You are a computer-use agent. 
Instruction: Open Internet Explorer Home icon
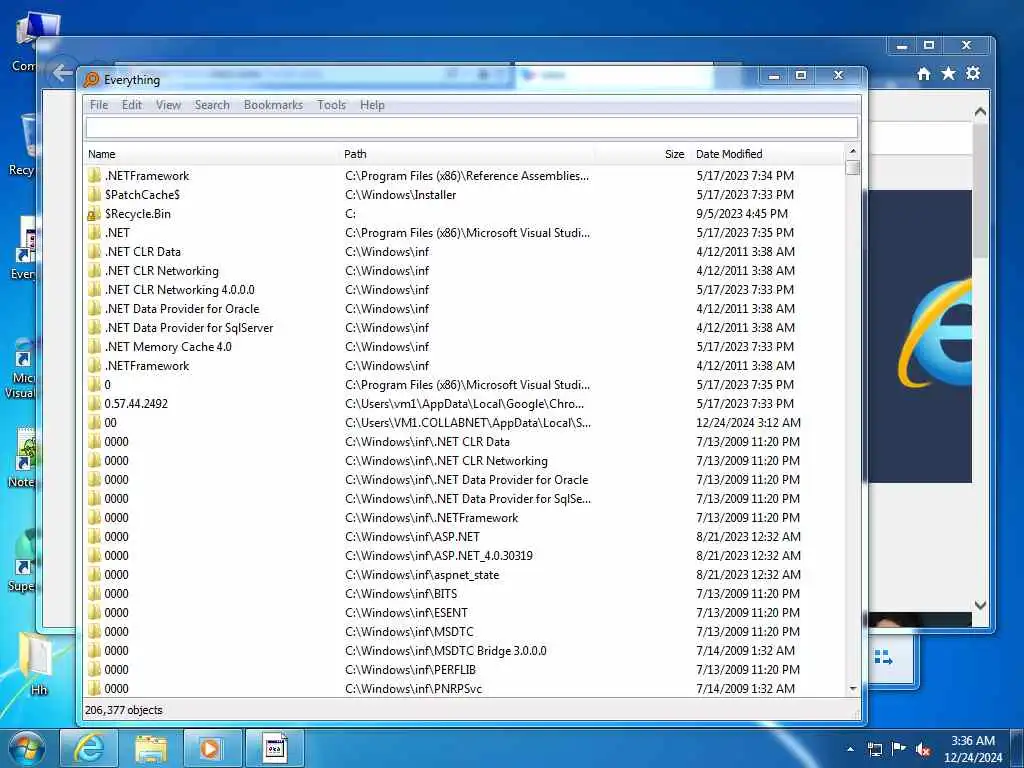click(x=923, y=74)
